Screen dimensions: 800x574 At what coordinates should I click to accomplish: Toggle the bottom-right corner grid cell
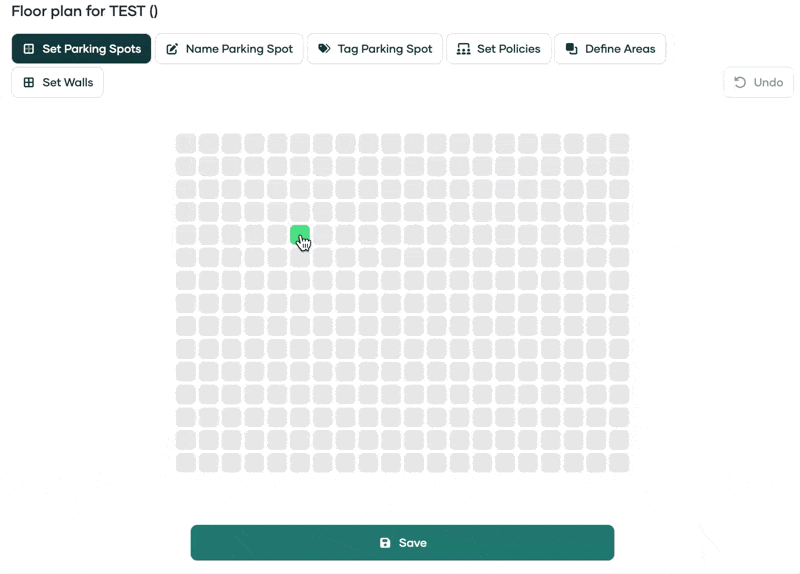click(619, 463)
